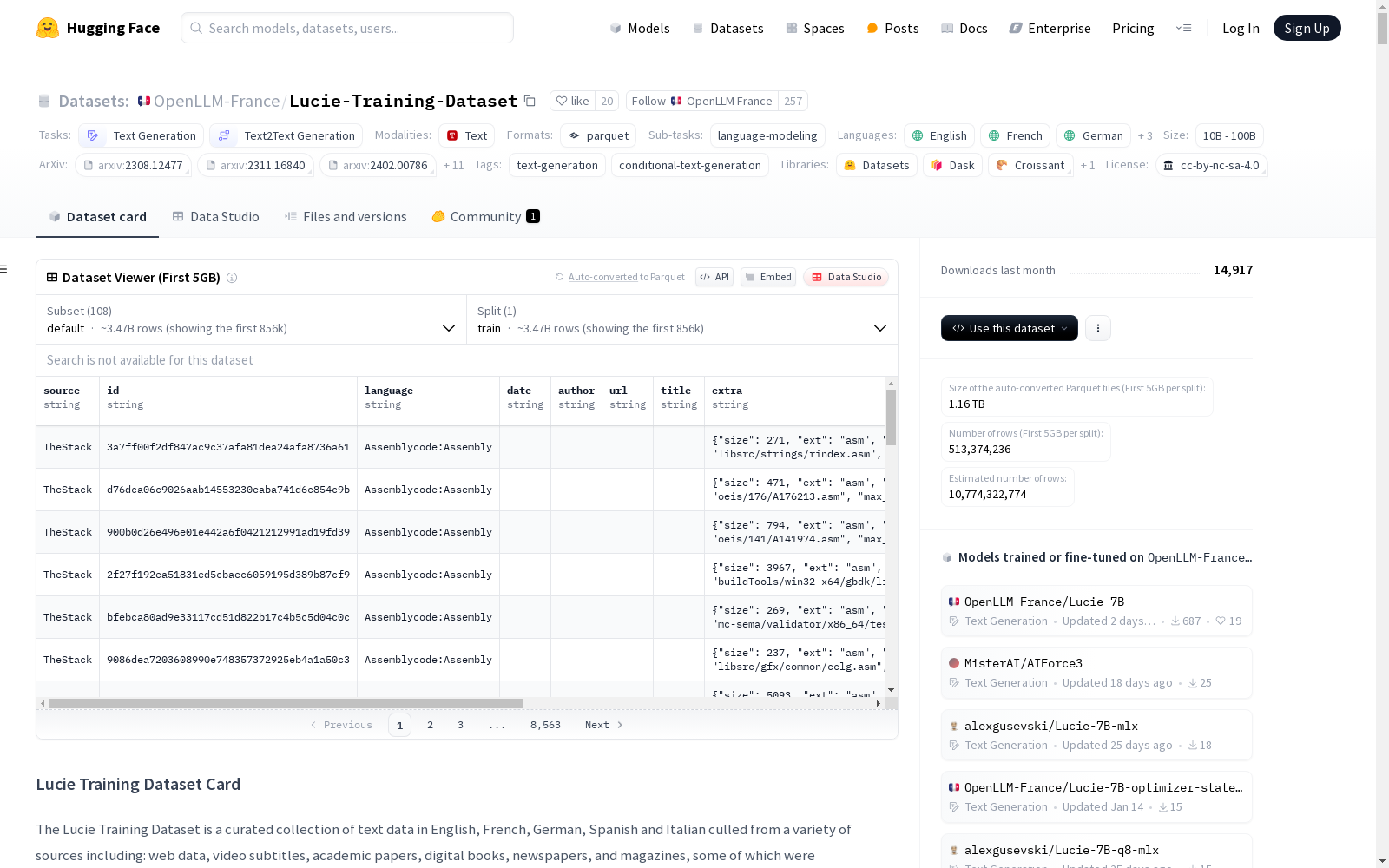Open the MisterAI/AIForce3 model card

coord(1096,673)
